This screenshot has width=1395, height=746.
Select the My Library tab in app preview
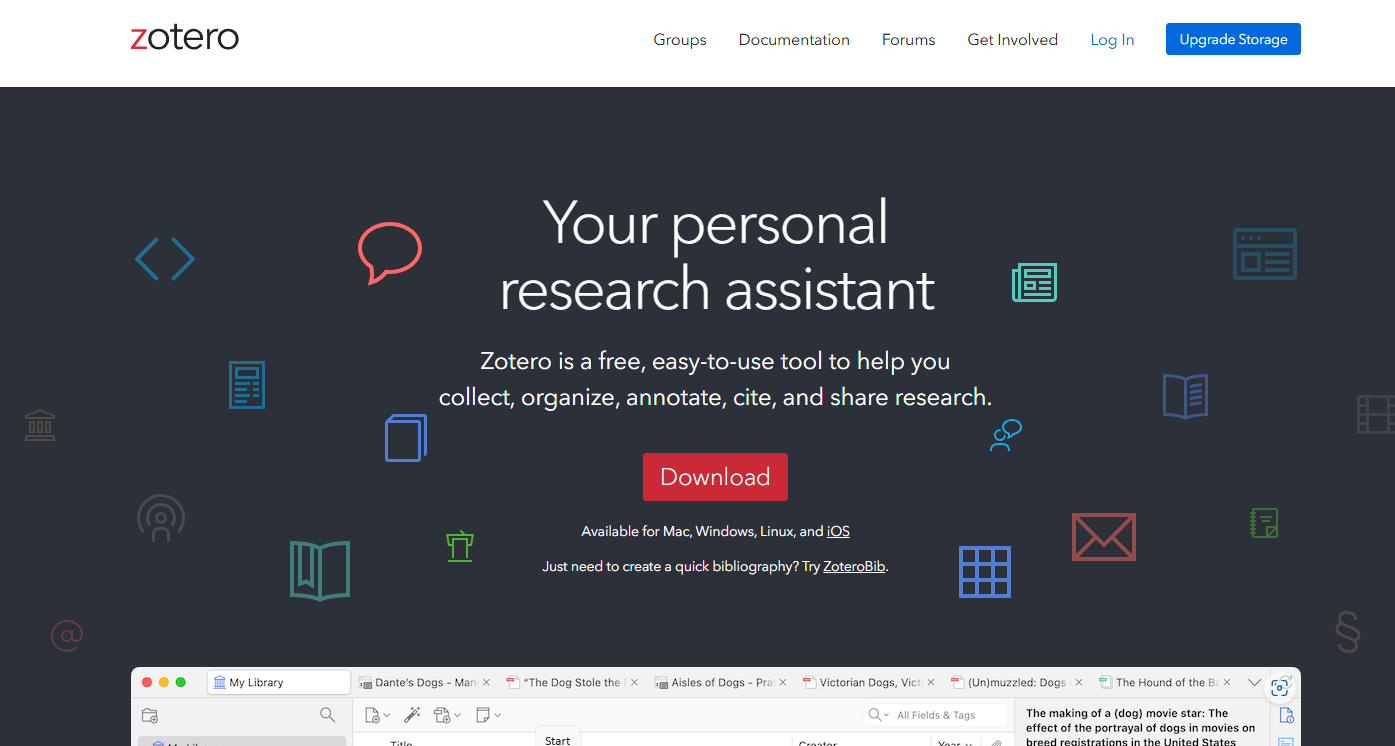(279, 682)
